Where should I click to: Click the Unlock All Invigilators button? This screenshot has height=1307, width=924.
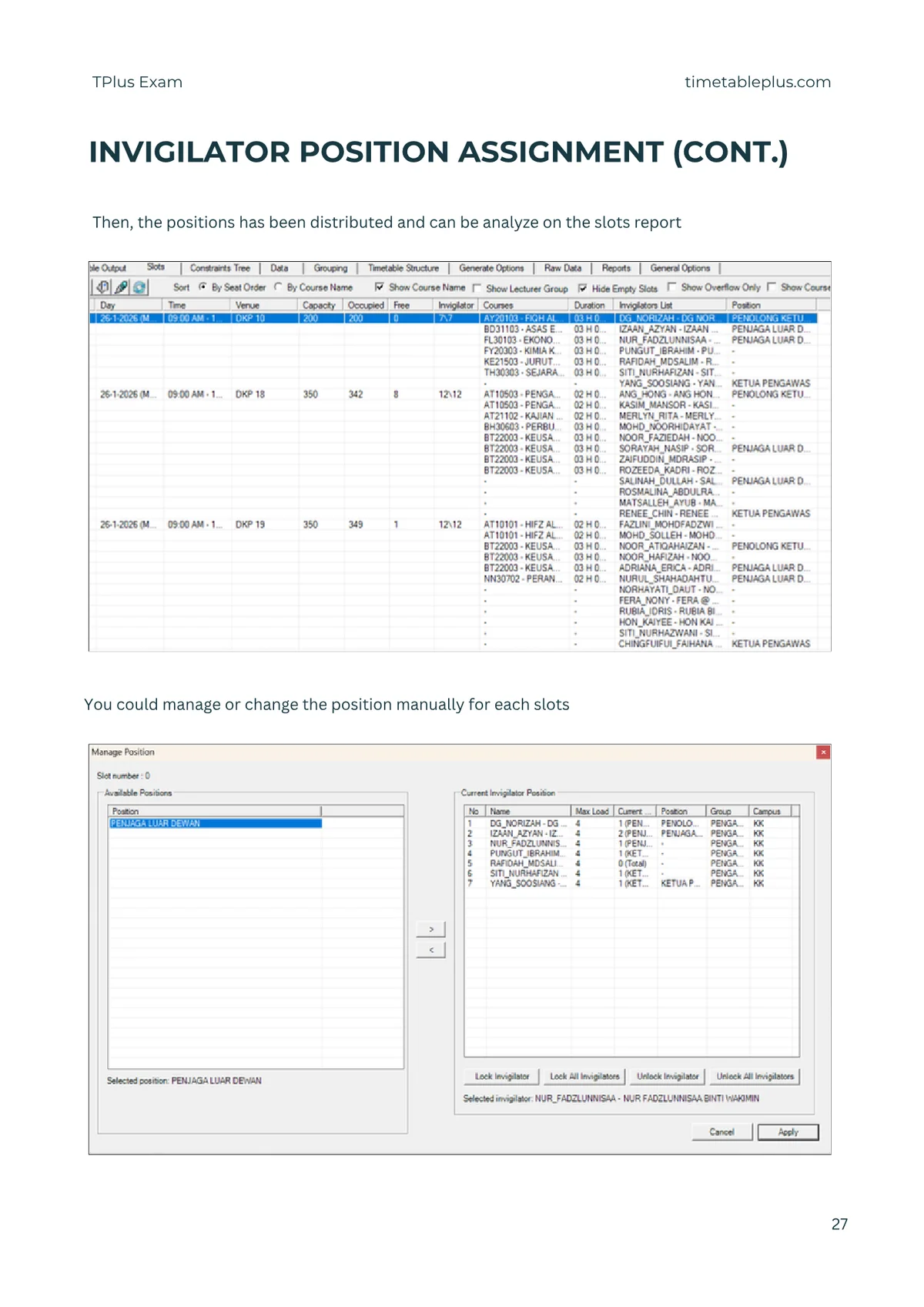click(x=755, y=1076)
